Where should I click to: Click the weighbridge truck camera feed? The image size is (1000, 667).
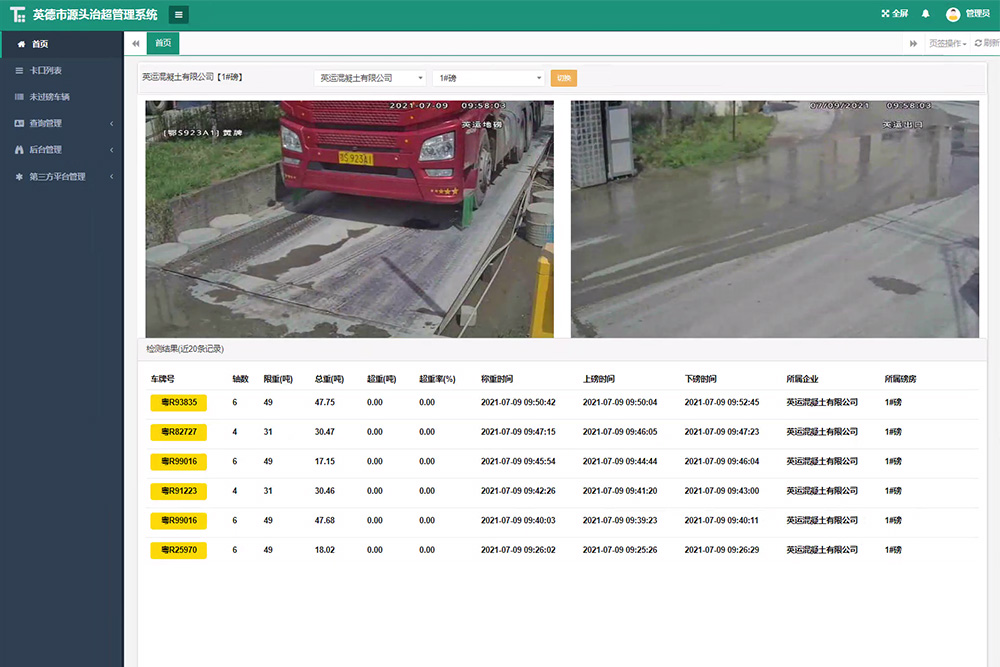pyautogui.click(x=349, y=218)
